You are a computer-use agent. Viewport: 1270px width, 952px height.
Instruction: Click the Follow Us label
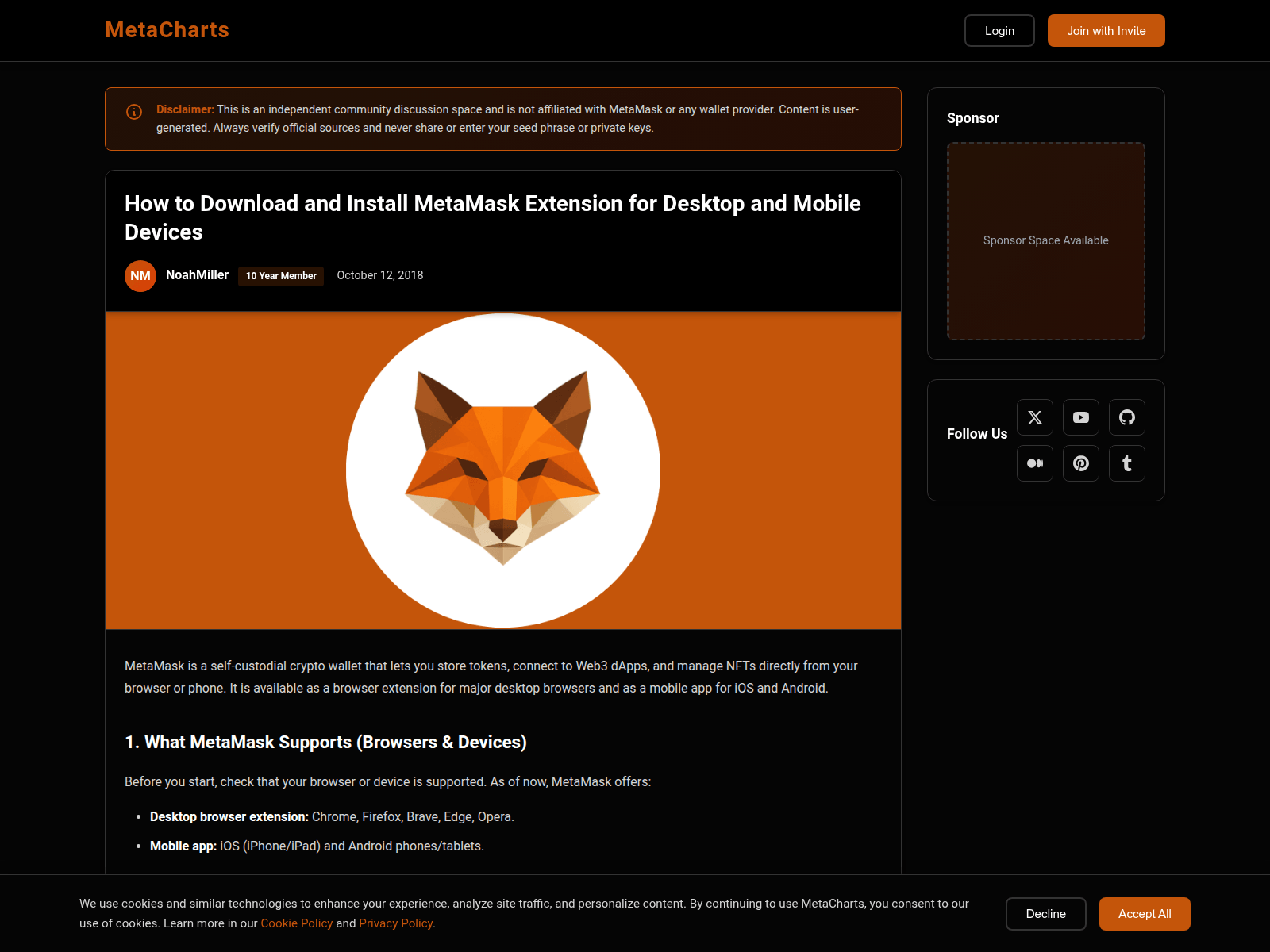point(977,434)
